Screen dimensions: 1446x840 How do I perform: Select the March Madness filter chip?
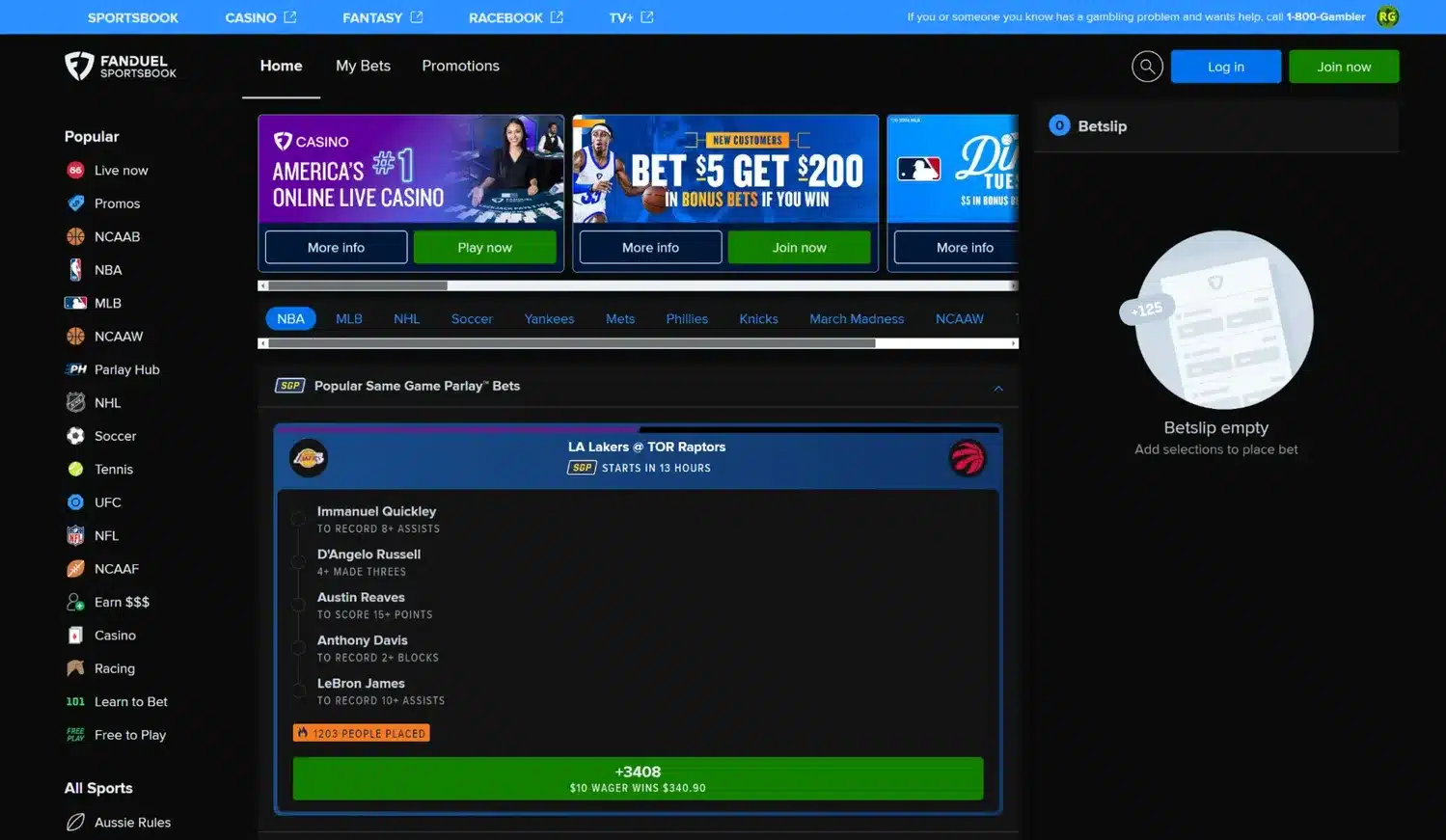[857, 319]
